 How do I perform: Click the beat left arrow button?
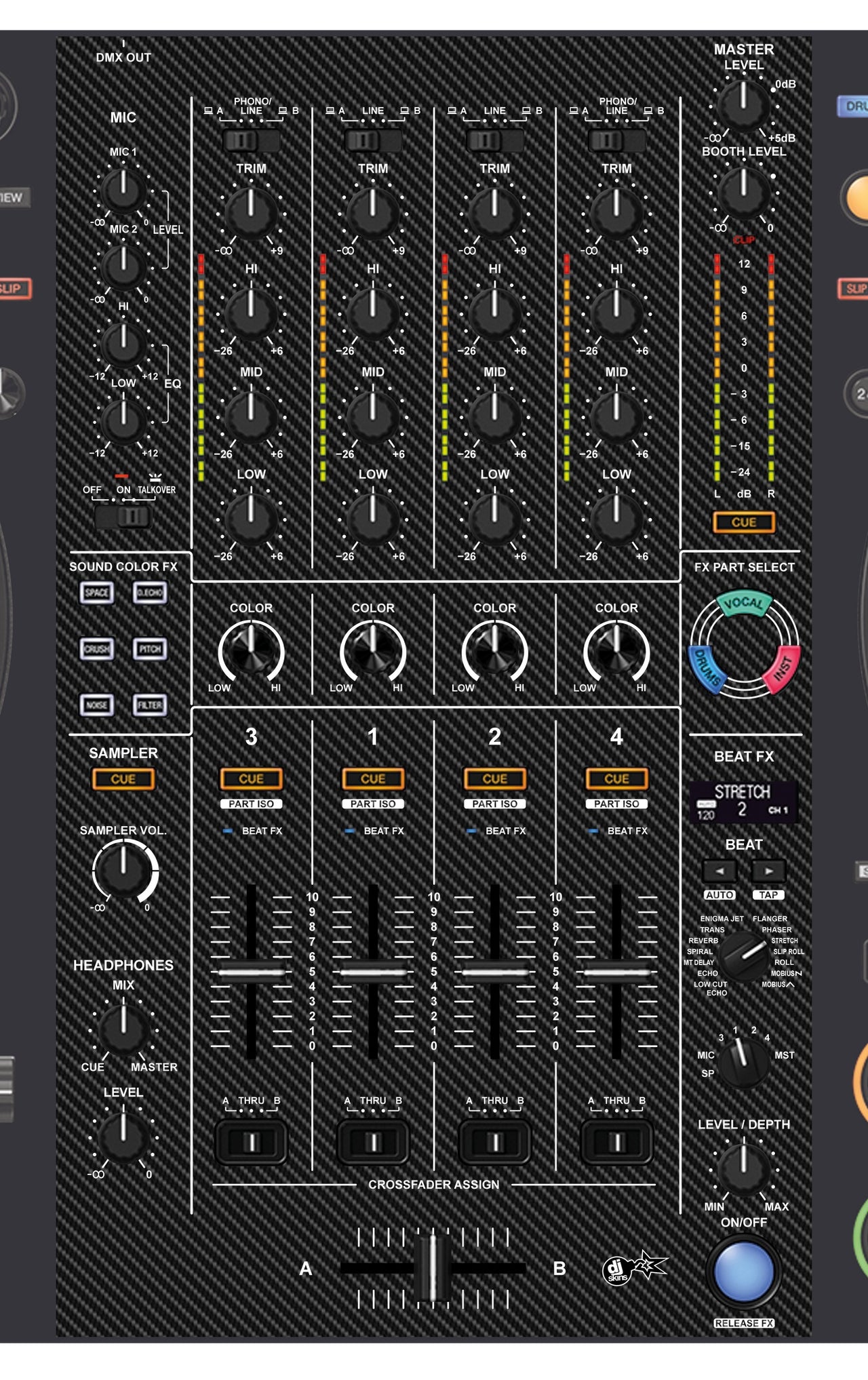pos(719,871)
